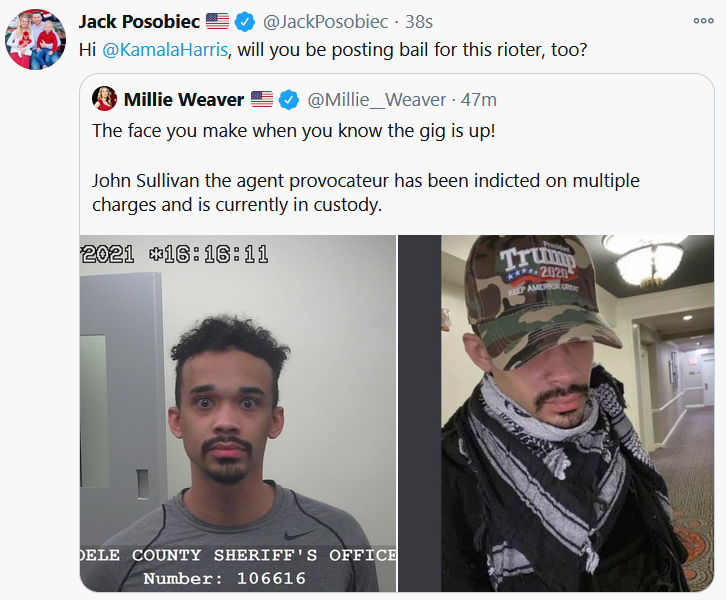
Task: Click the verified badge next to Jack Posobiec
Action: coord(245,21)
